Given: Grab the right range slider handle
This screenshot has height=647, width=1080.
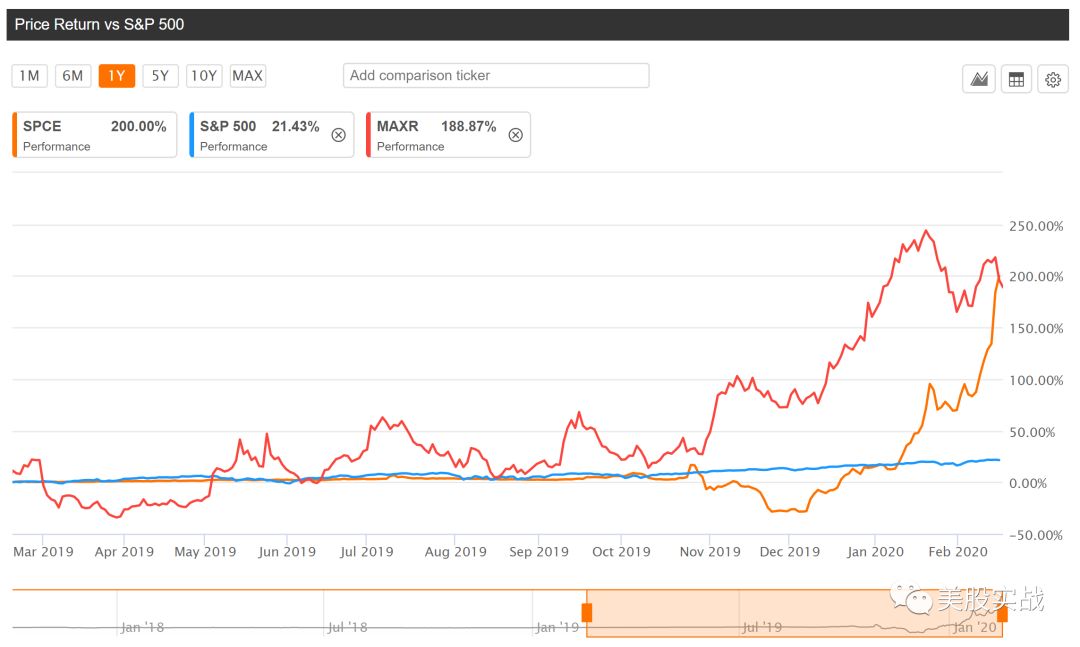Looking at the screenshot, I should pyautogui.click(x=1002, y=613).
